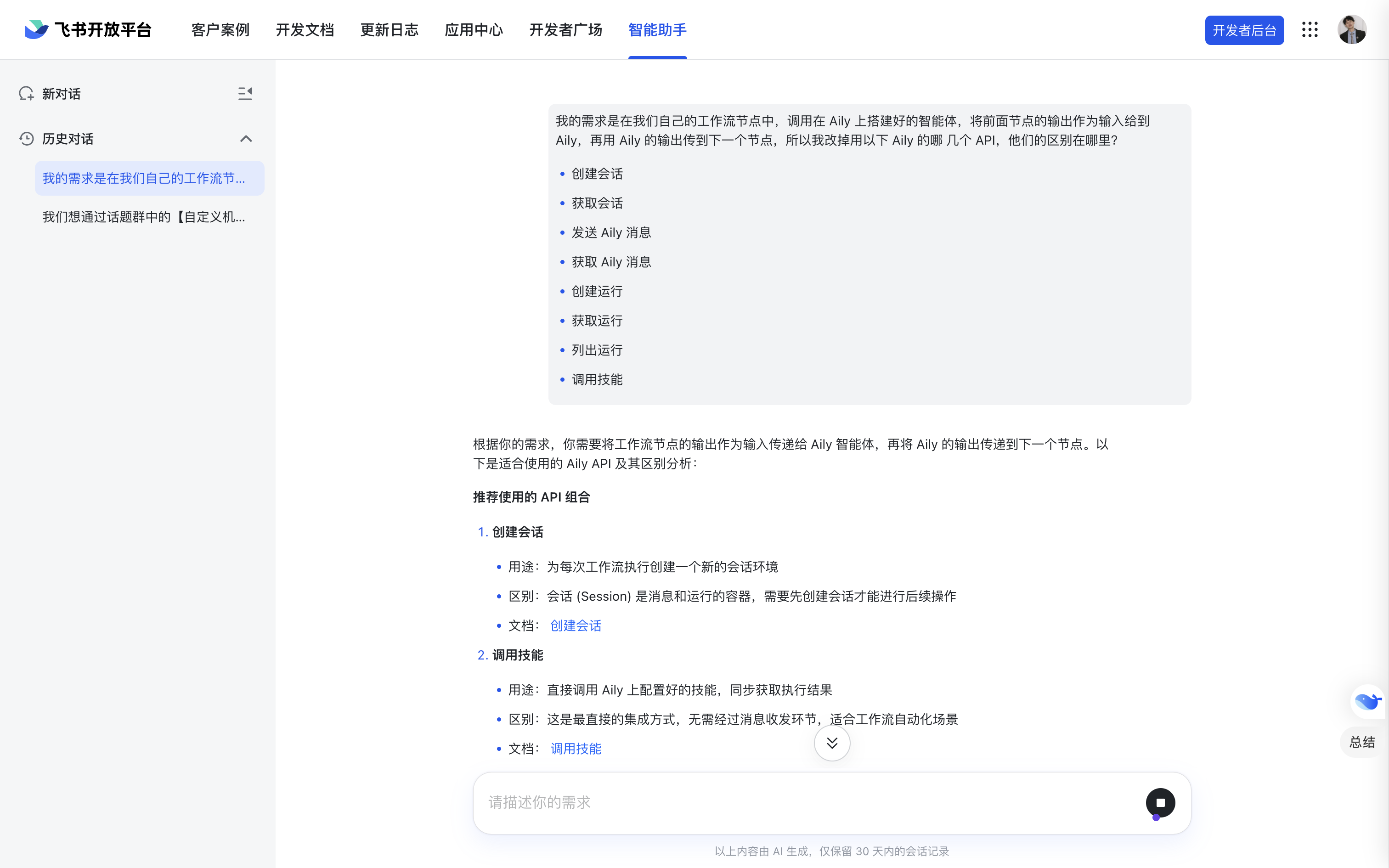Click 历史对话 section label

click(68, 138)
